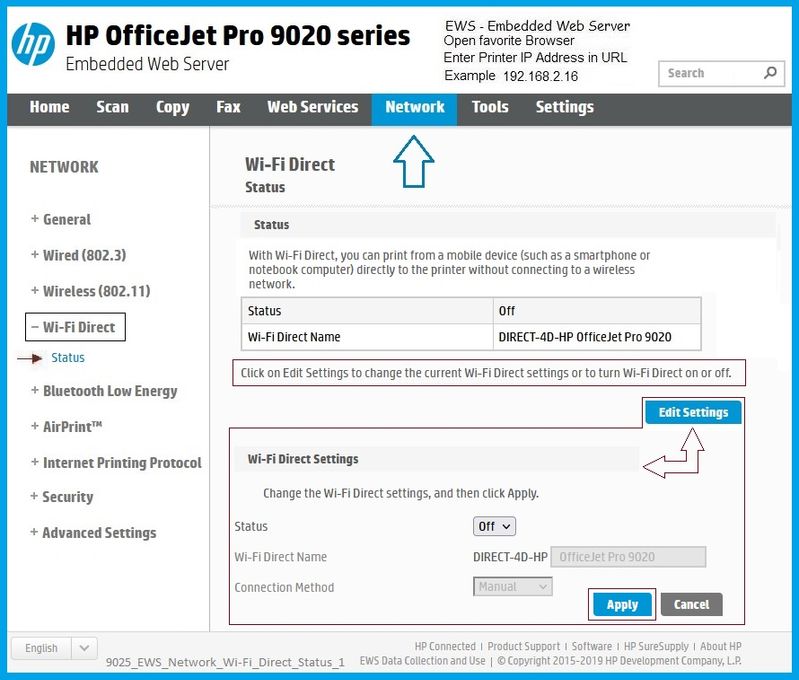Open the Scan tab
The height and width of the screenshot is (680, 799).
[x=112, y=107]
